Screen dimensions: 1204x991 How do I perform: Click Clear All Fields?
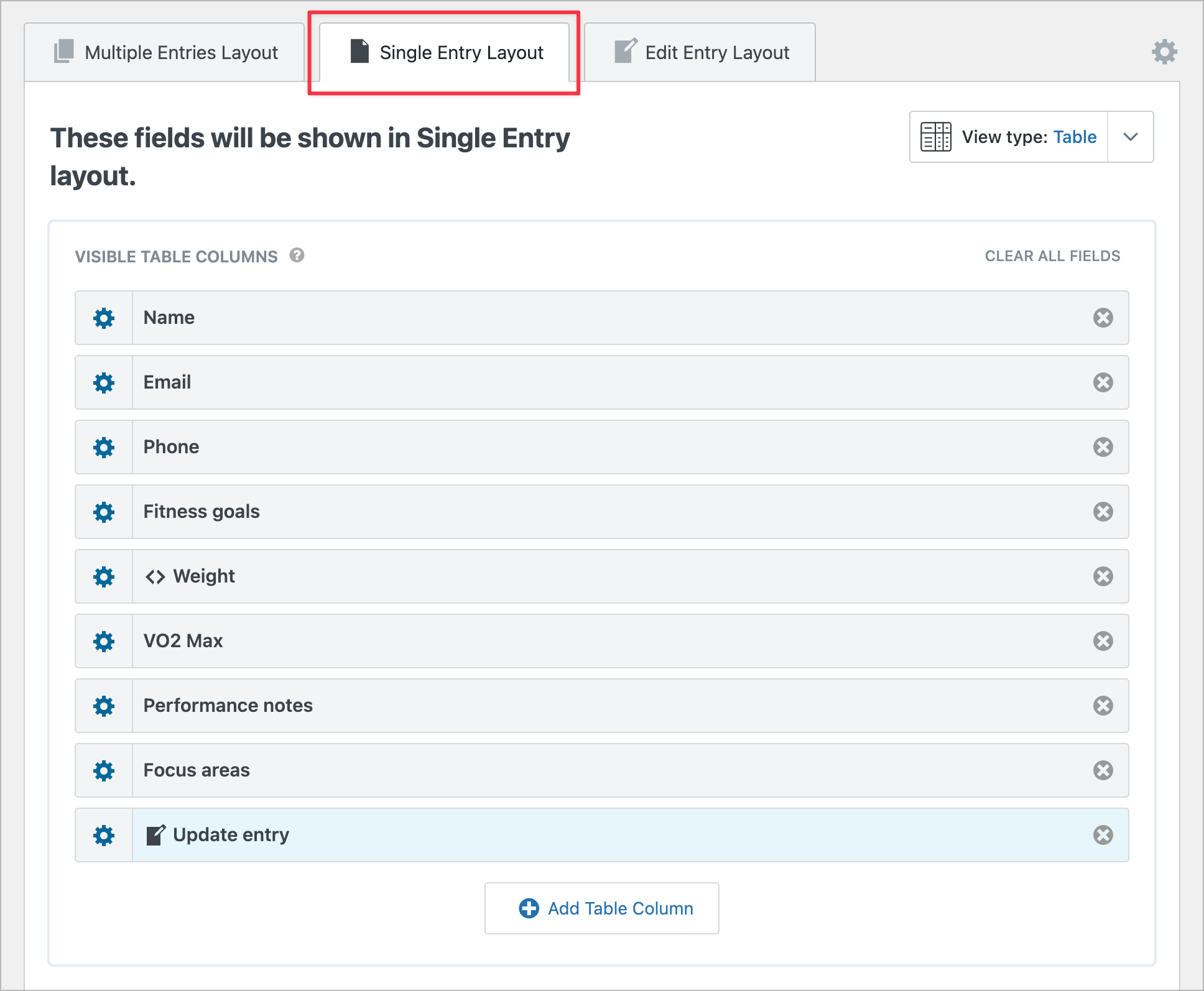(1052, 256)
